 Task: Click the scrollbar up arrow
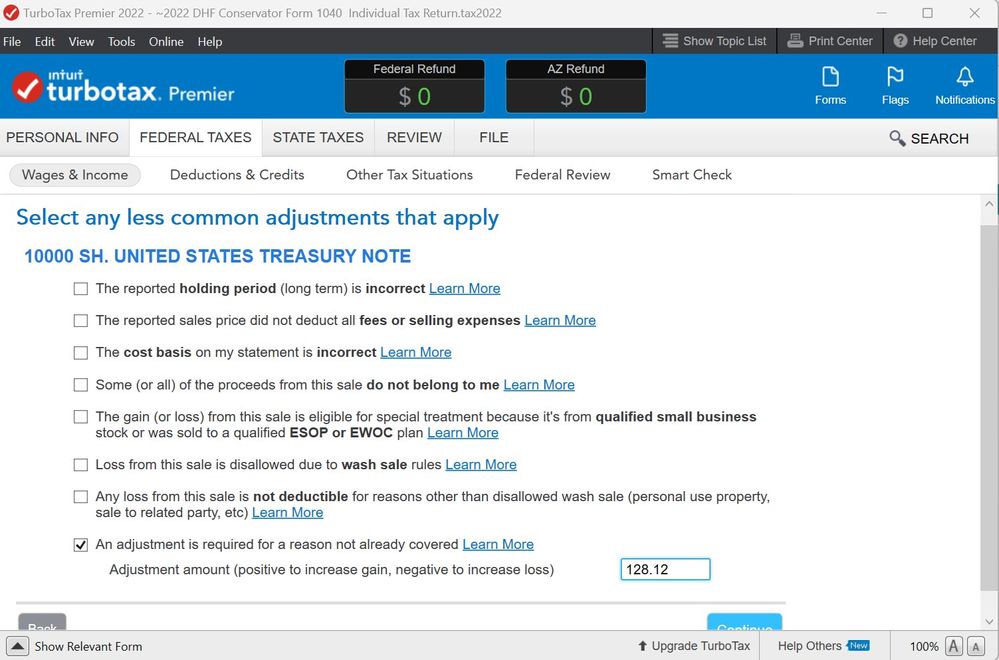click(989, 204)
